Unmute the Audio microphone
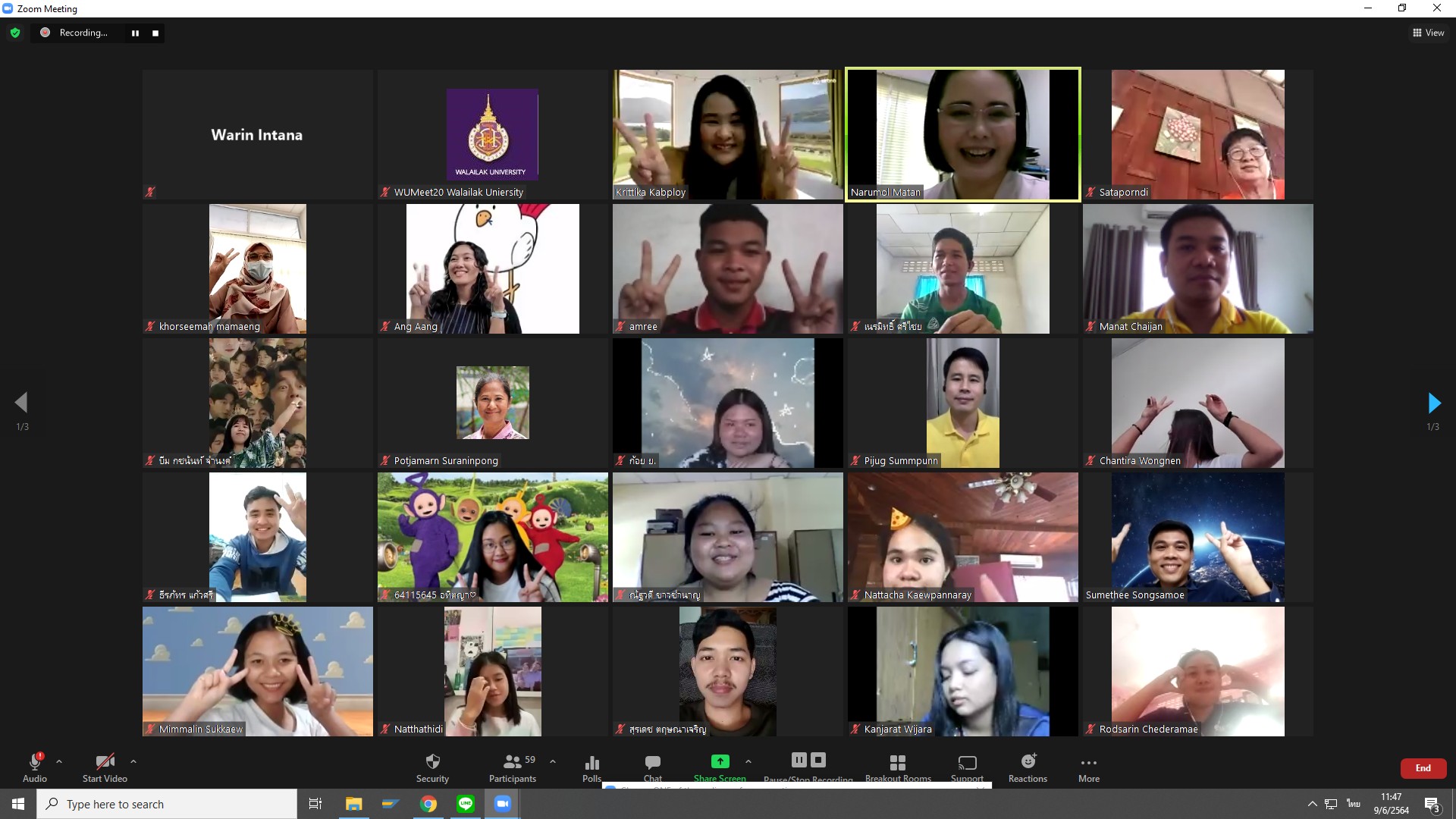Viewport: 1456px width, 819px height. [x=35, y=763]
